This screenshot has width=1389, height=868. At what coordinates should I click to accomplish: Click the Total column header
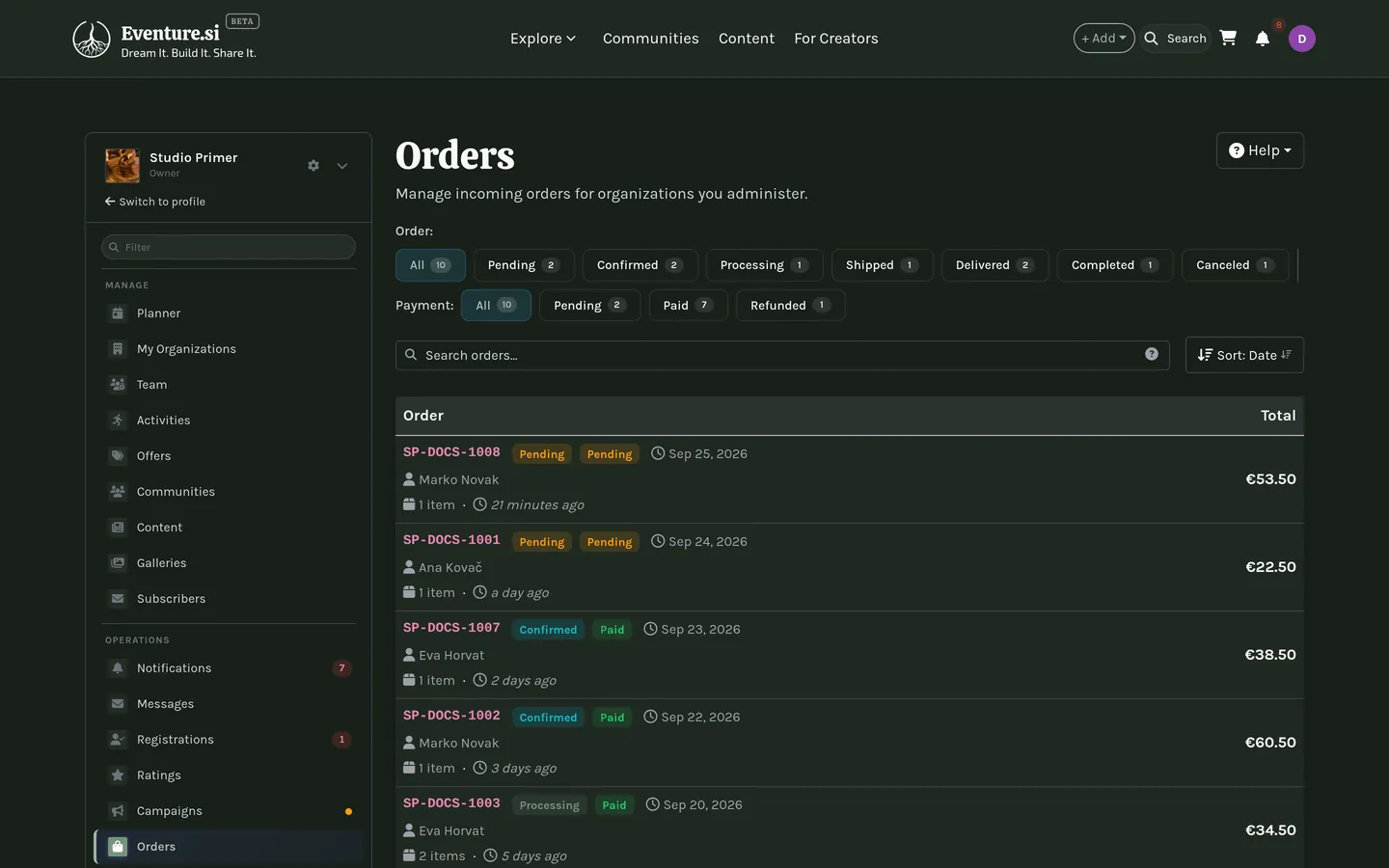1278,416
